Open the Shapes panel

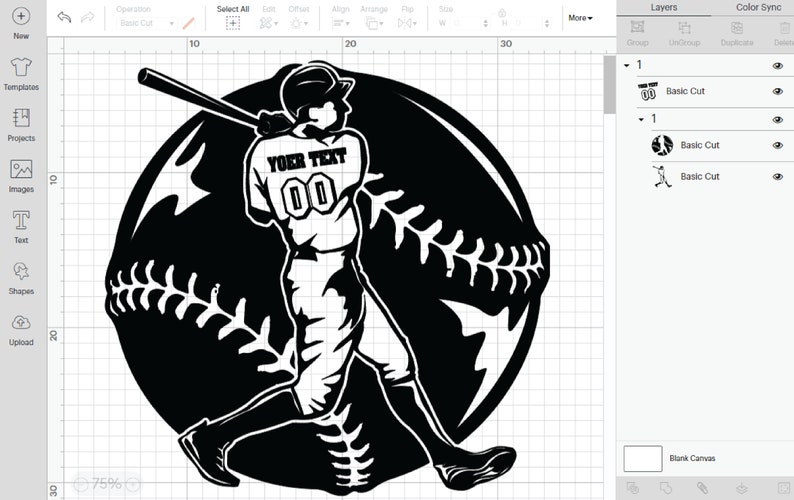[x=21, y=278]
